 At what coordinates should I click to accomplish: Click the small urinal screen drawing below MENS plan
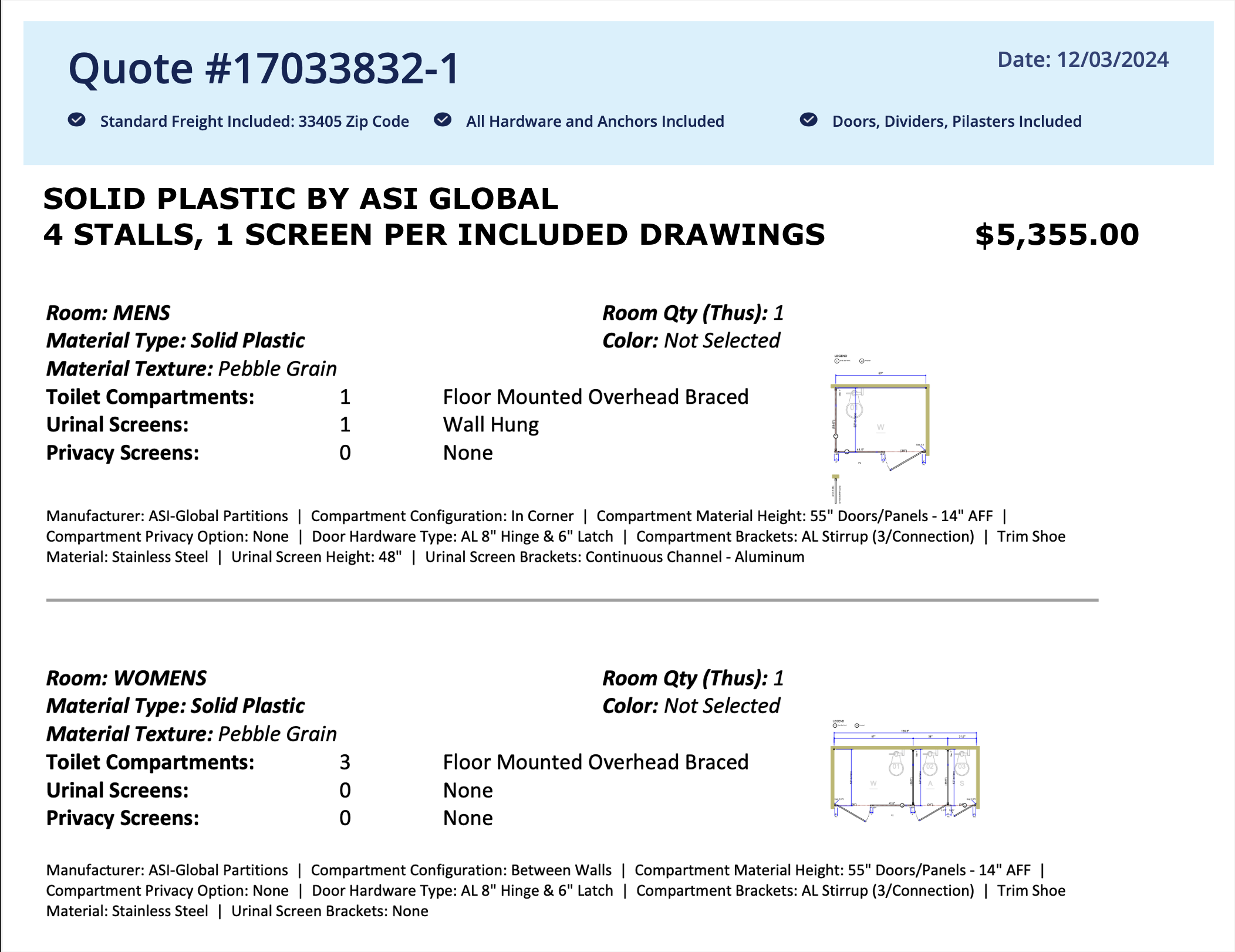pos(836,489)
